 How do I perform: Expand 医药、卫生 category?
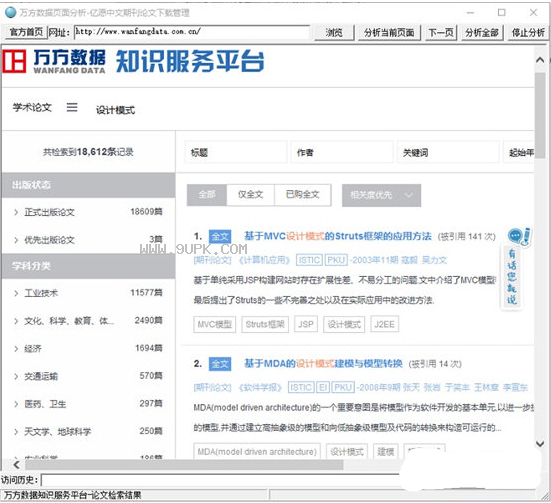click(16, 404)
